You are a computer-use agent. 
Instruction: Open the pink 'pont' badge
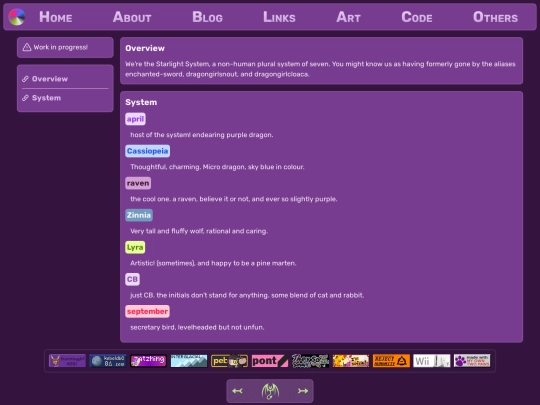point(270,361)
